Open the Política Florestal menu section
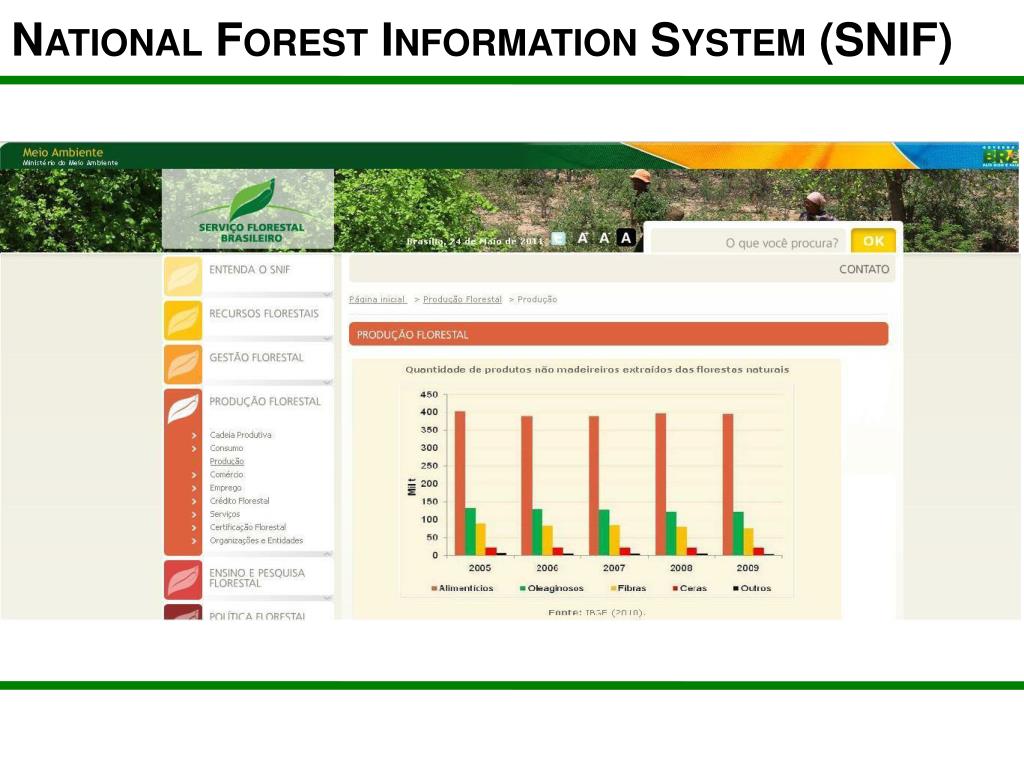Image resolution: width=1024 pixels, height=768 pixels. [x=257, y=615]
